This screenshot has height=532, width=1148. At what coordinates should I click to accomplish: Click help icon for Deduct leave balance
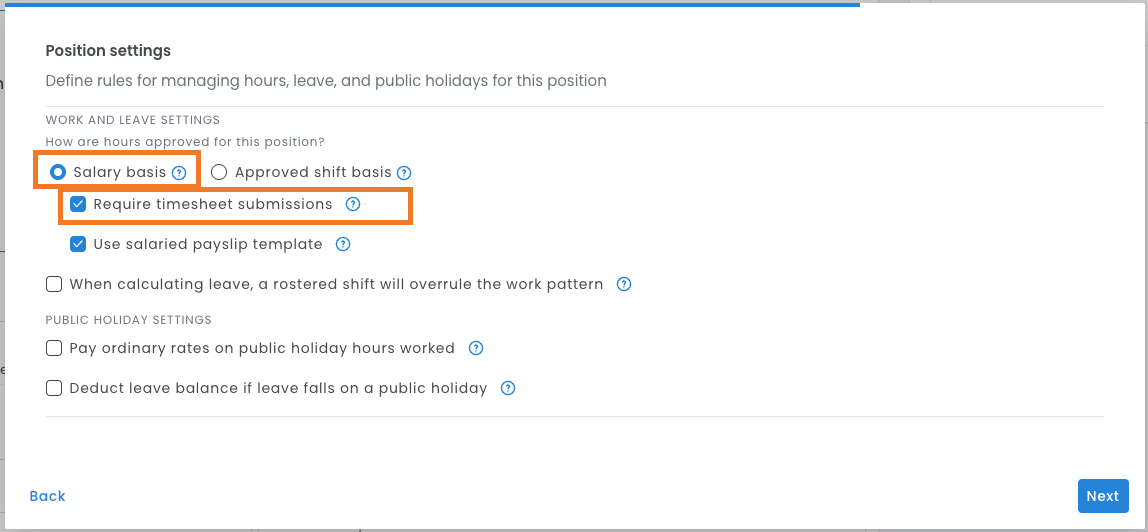[508, 388]
